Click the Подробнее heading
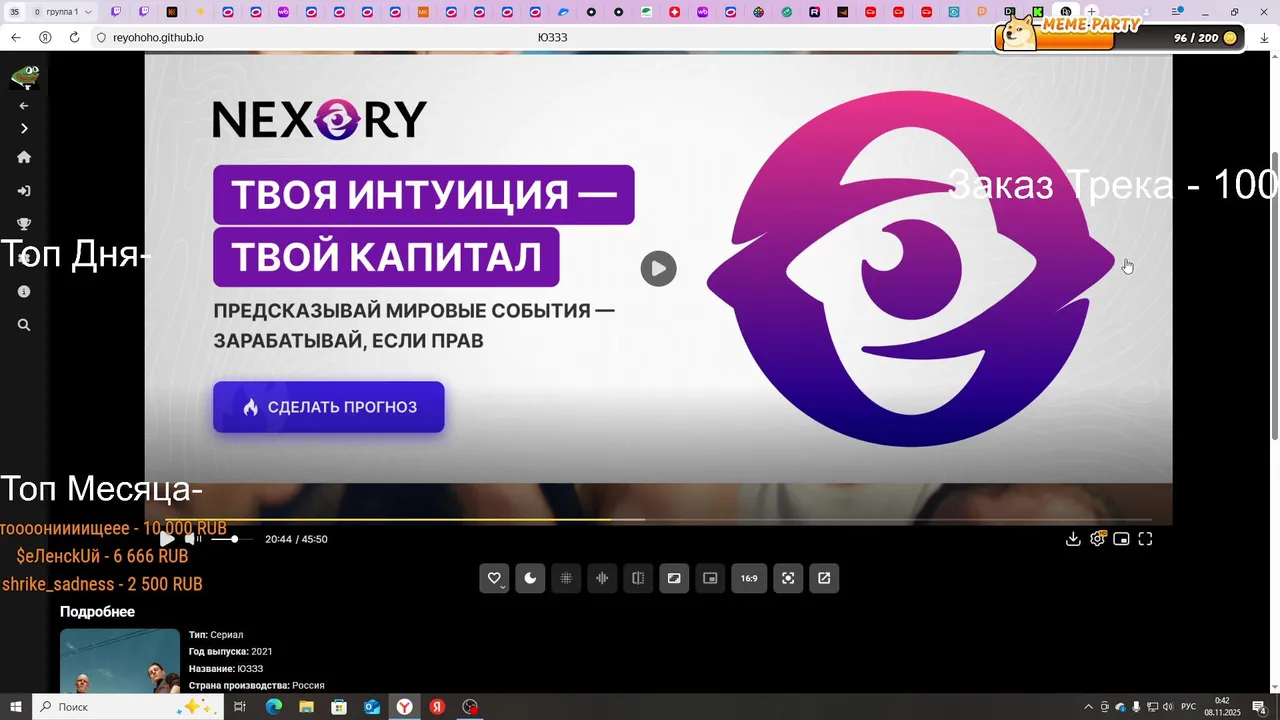Viewport: 1280px width, 720px height. (x=97, y=612)
